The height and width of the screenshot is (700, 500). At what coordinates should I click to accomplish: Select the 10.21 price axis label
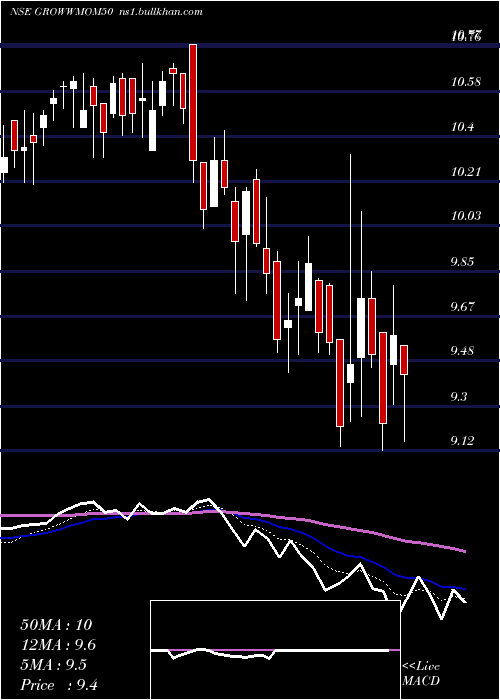(466, 171)
